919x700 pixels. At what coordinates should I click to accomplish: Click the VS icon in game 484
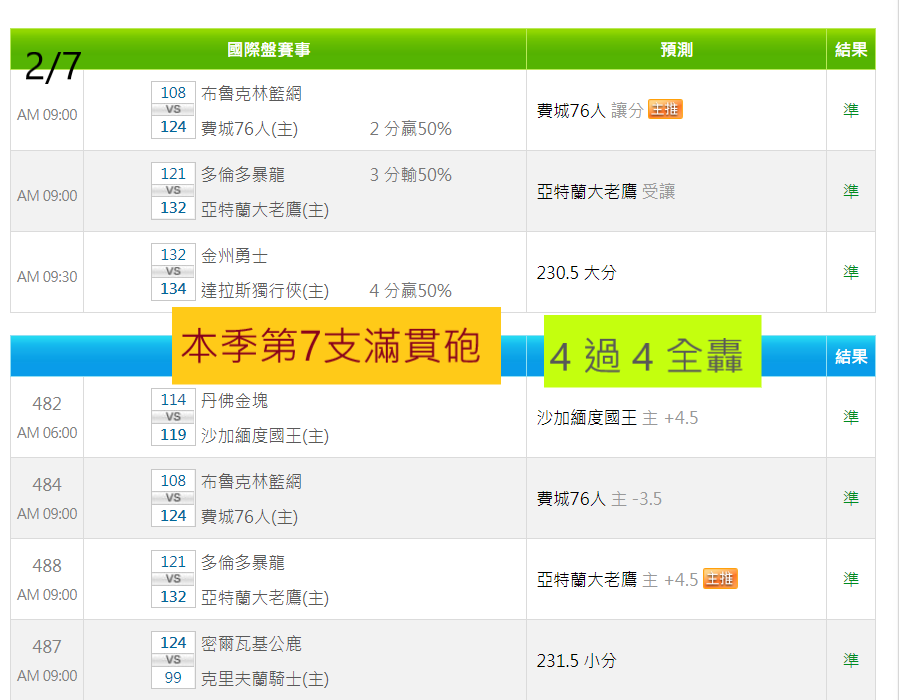tap(173, 498)
